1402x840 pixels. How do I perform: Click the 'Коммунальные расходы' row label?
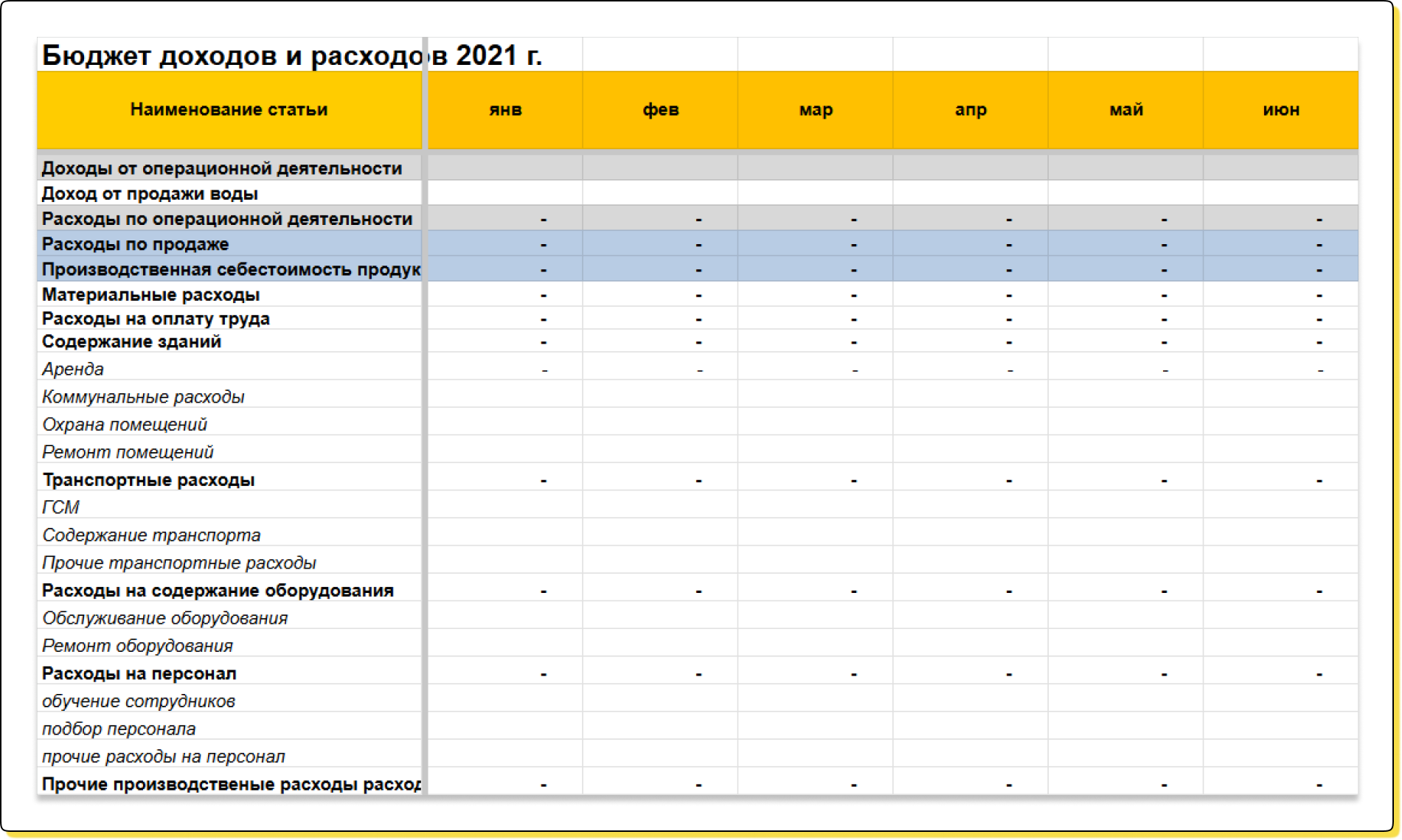click(x=143, y=397)
